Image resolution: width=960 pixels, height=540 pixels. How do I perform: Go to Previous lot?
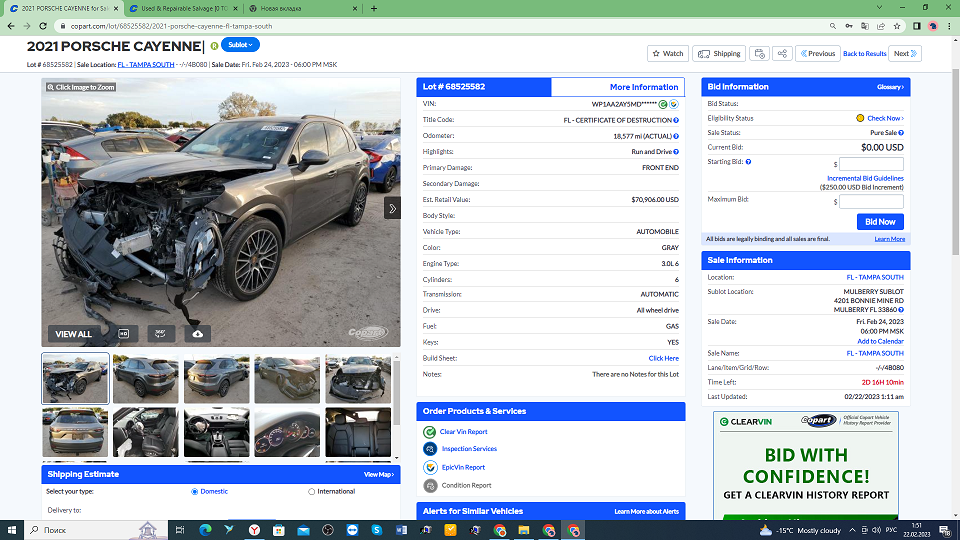[818, 54]
